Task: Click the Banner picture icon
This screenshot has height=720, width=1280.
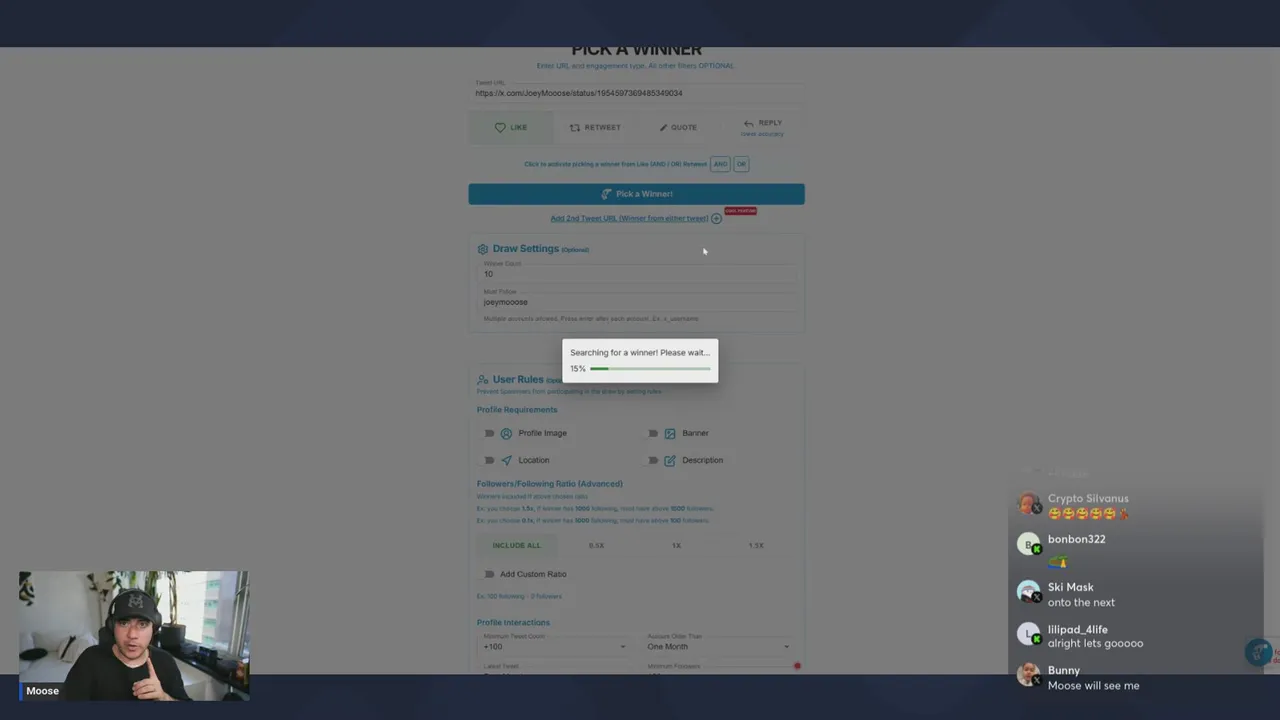Action: (x=670, y=433)
